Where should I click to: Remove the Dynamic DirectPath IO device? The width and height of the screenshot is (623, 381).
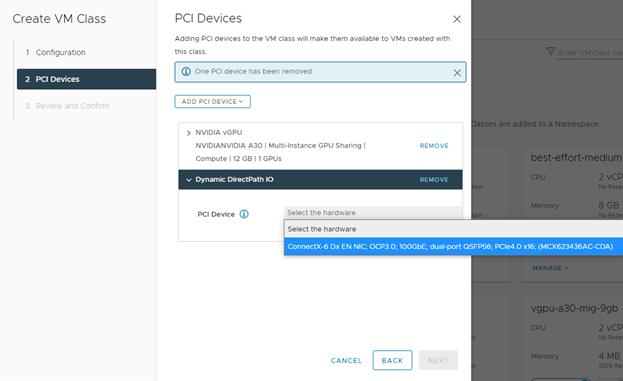[x=434, y=180]
